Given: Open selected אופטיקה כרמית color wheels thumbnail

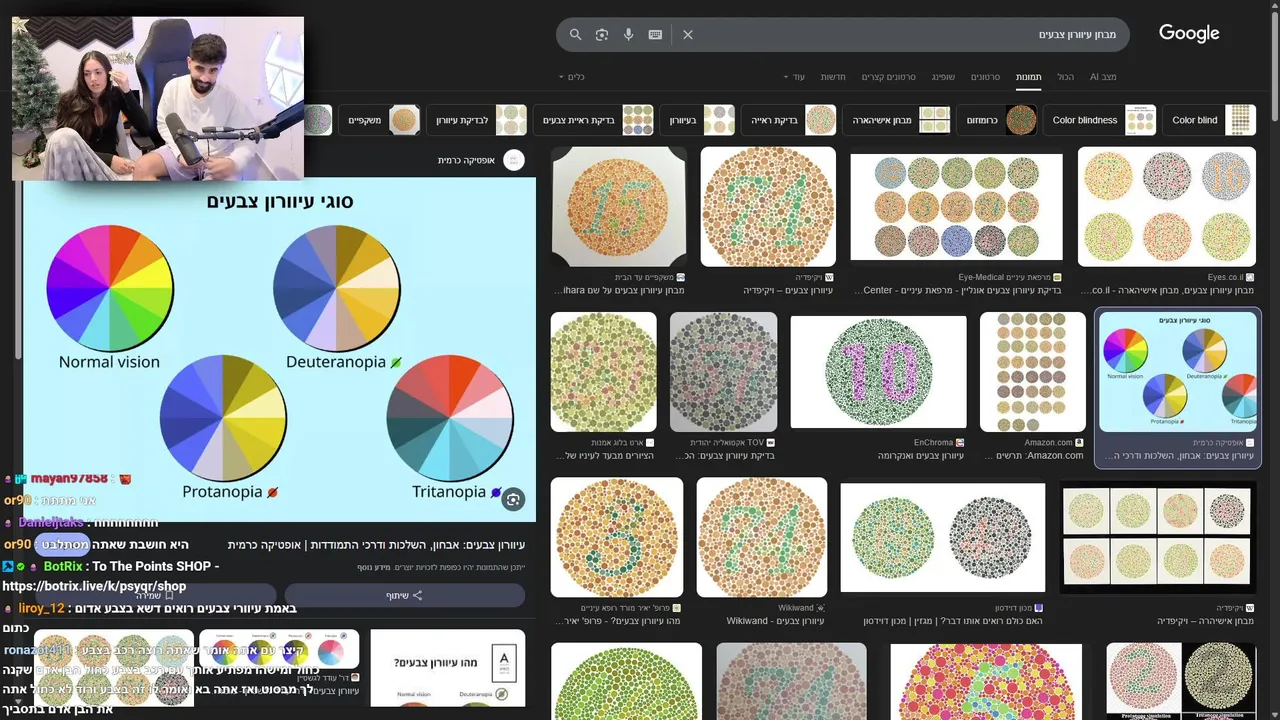Looking at the screenshot, I should click(x=1178, y=372).
